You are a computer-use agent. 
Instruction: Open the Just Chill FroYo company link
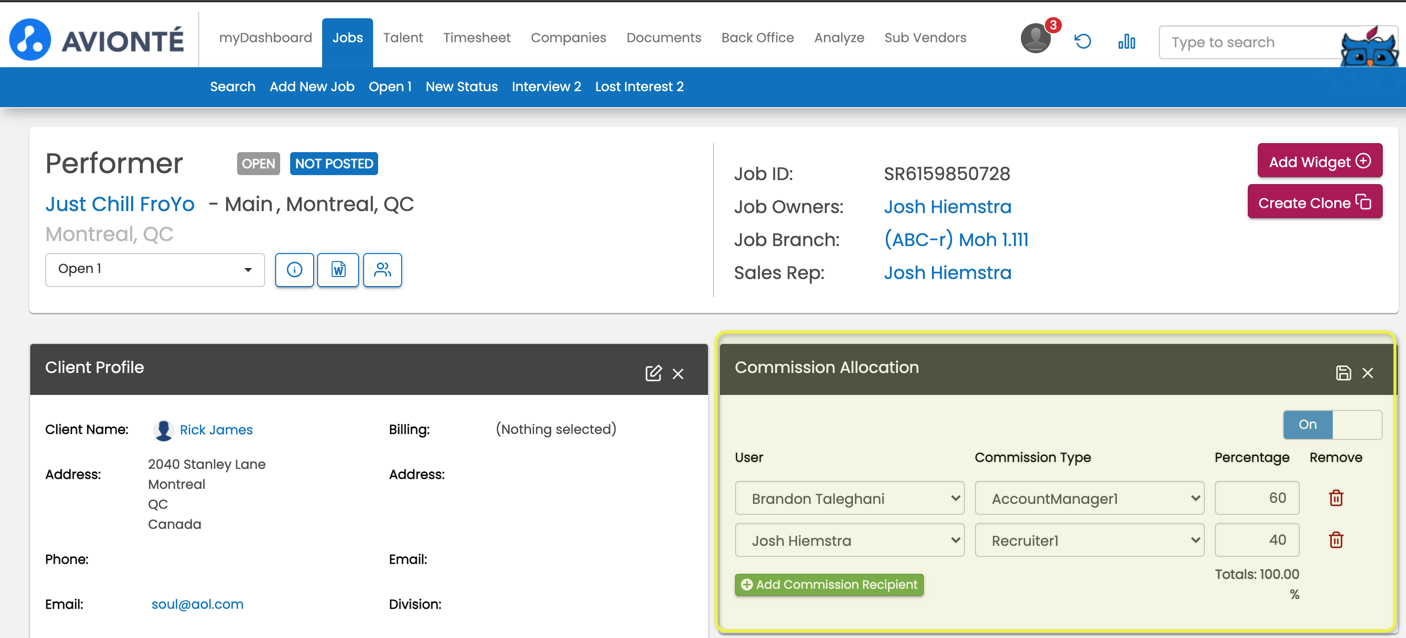pyautogui.click(x=120, y=204)
